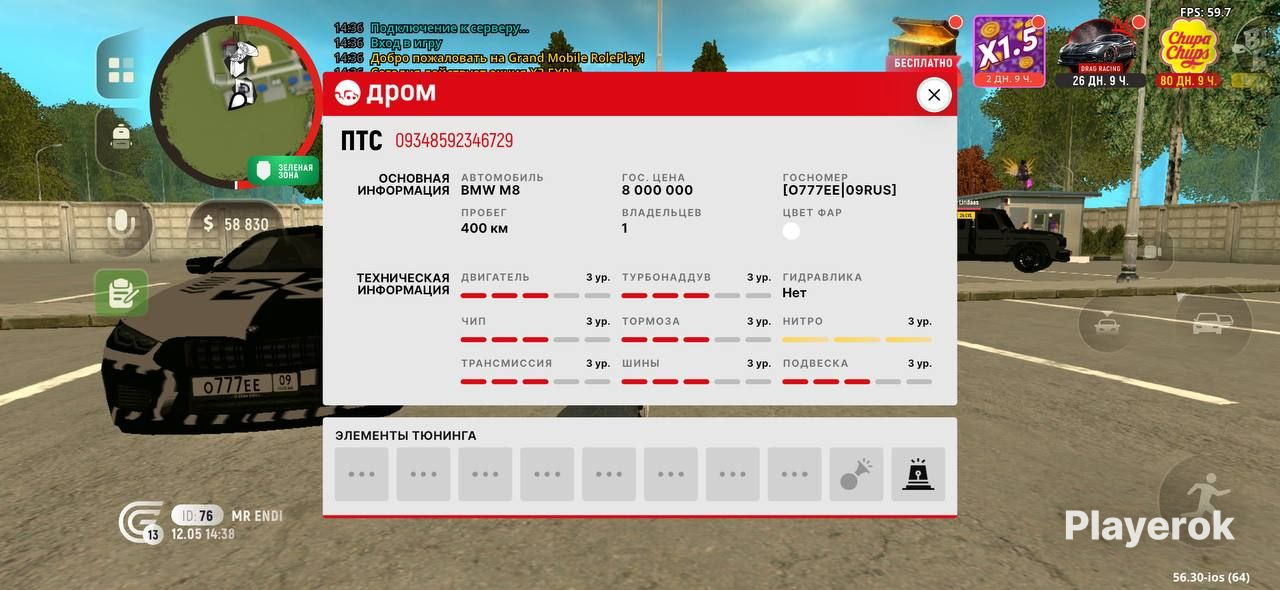
Task: Tap the Добро пожаловать chat message
Action: click(x=507, y=58)
